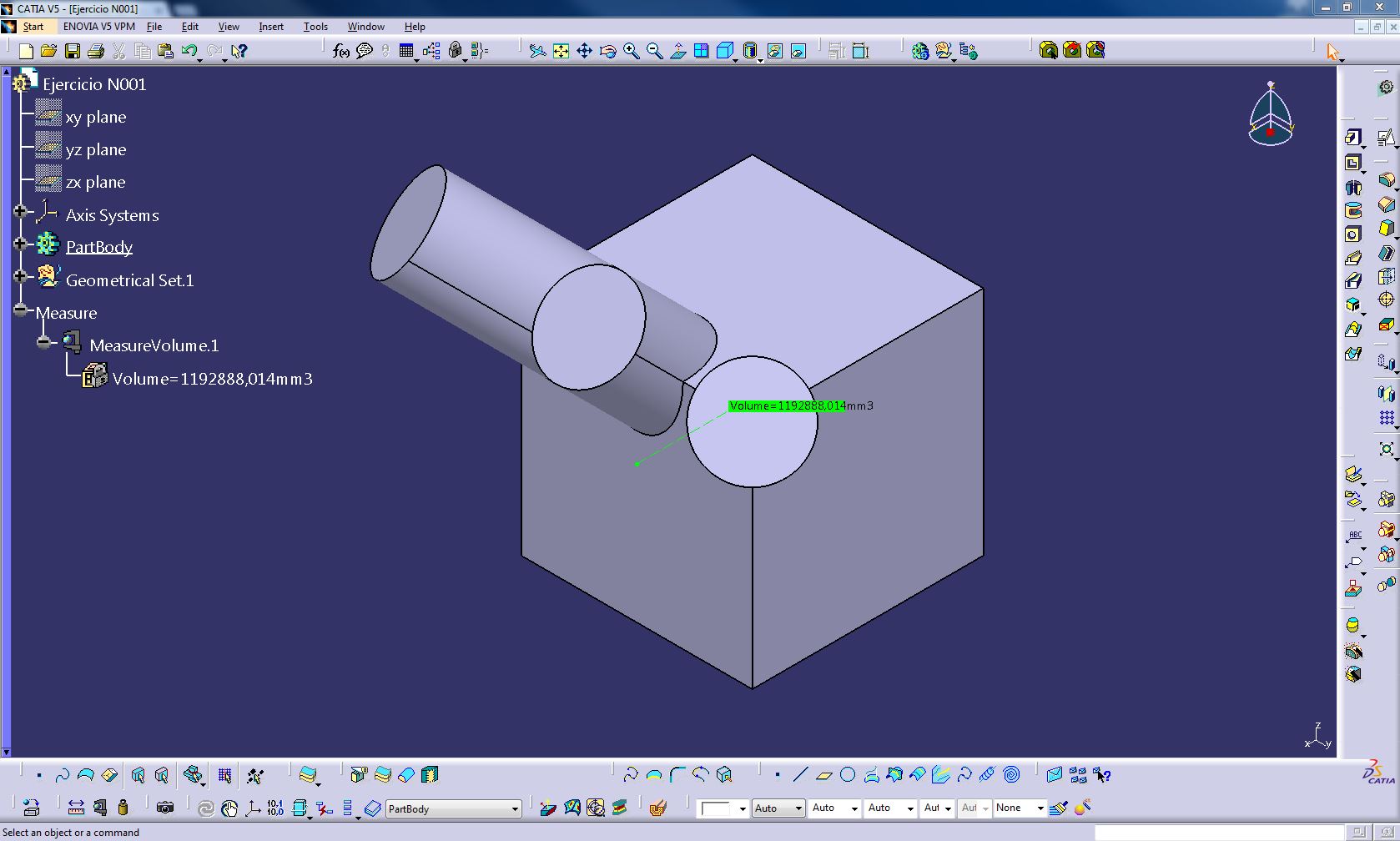
Task: Click the Painter brush icon
Action: pos(1059,808)
